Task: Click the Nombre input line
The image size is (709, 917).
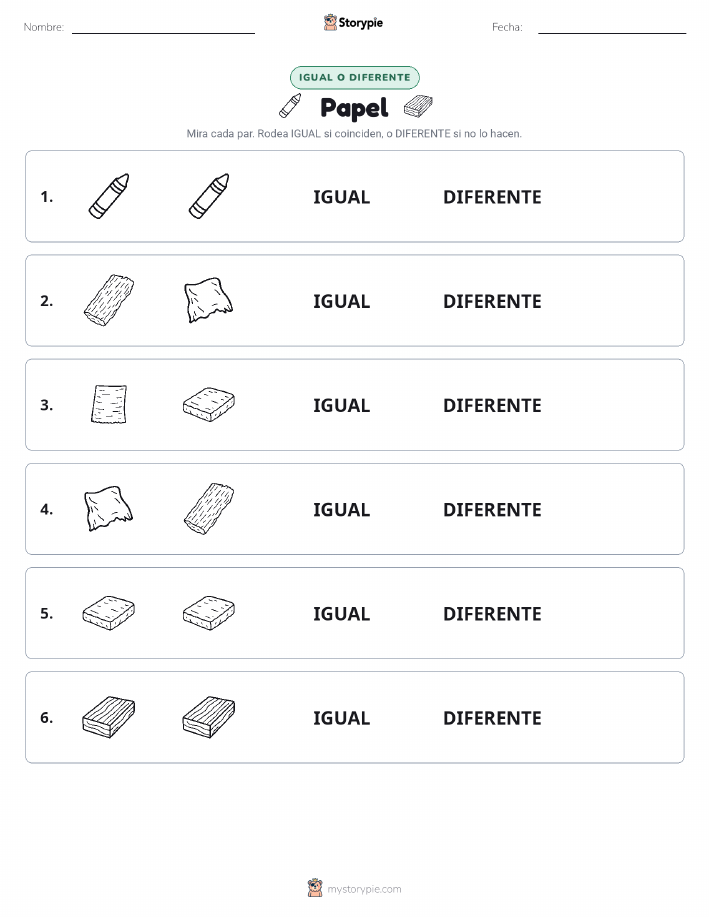Action: pos(163,29)
